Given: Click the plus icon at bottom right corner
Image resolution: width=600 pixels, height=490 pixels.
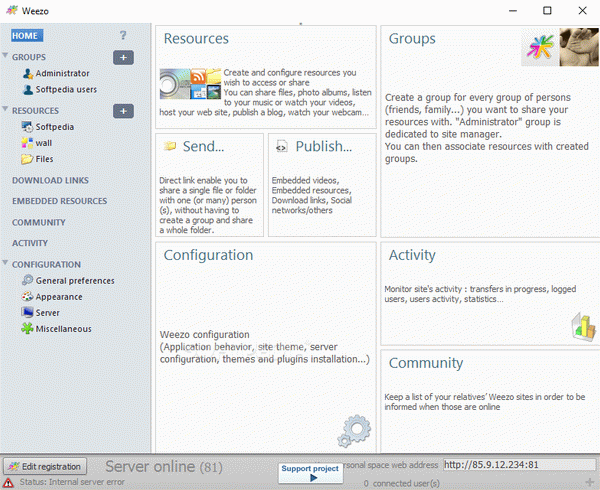Looking at the screenshot, I should click(590, 482).
